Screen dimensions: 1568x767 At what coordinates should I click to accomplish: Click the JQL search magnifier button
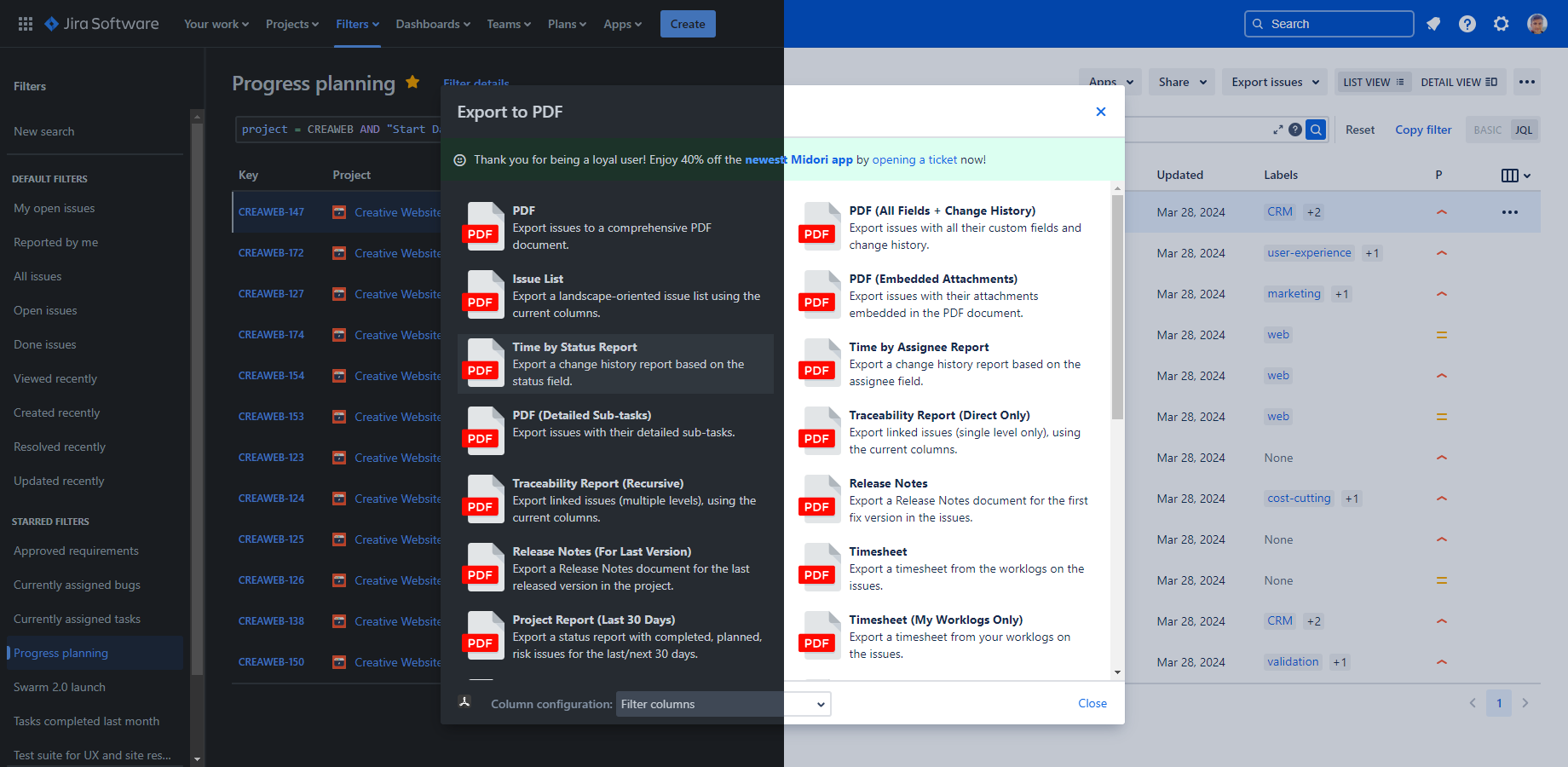pos(1317,130)
